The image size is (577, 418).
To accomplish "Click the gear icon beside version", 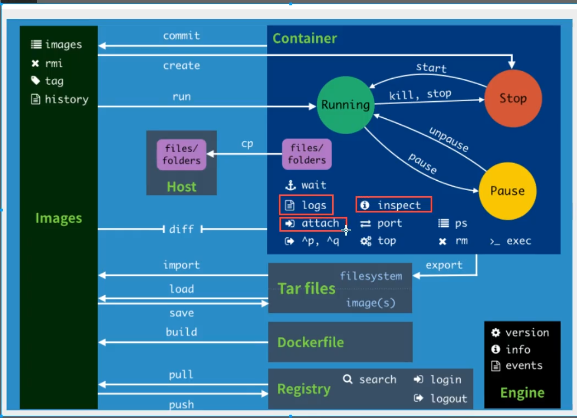I will click(x=496, y=333).
